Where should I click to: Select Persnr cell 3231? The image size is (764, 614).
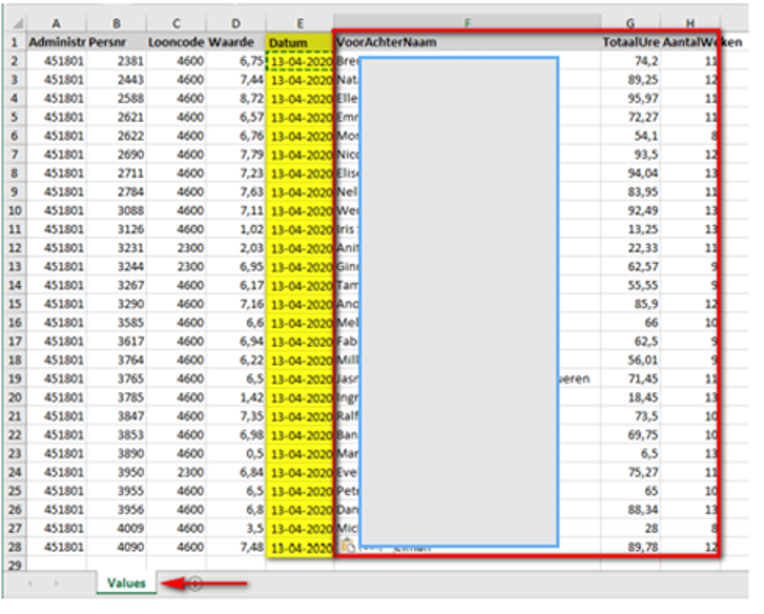pos(117,248)
